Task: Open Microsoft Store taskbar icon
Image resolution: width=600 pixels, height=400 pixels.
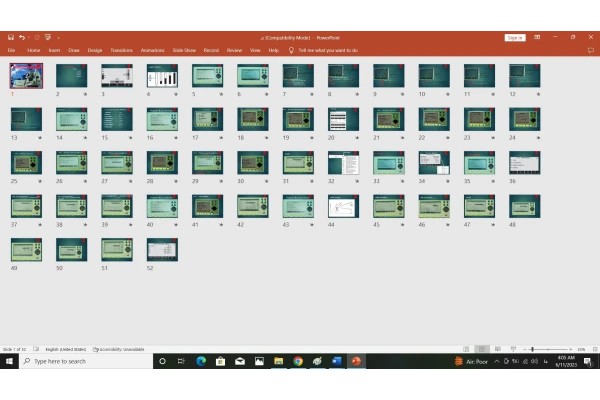Action: tap(220, 361)
